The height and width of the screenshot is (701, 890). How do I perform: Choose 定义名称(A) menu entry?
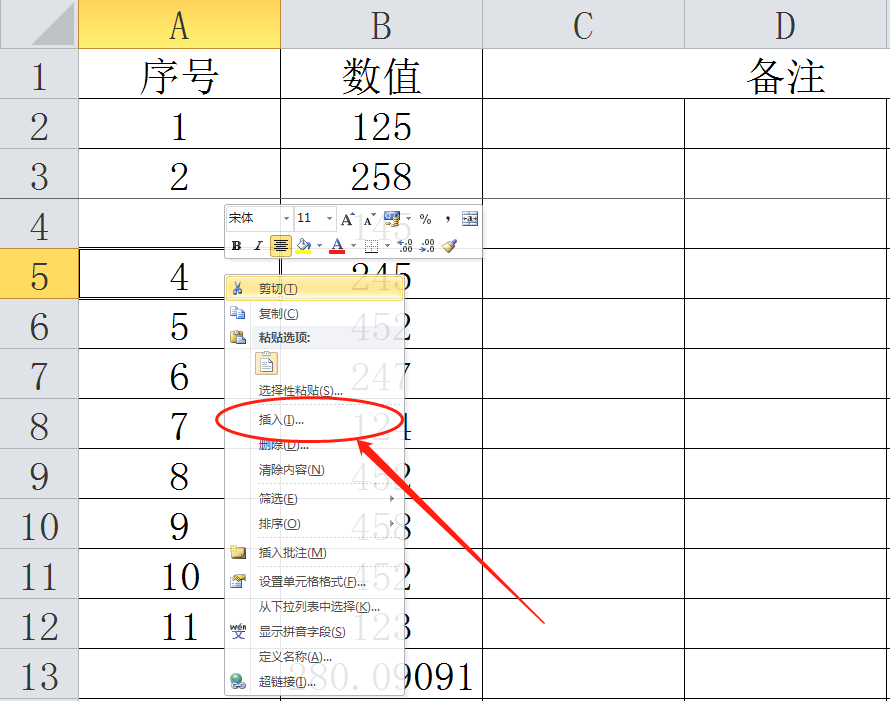click(315, 657)
